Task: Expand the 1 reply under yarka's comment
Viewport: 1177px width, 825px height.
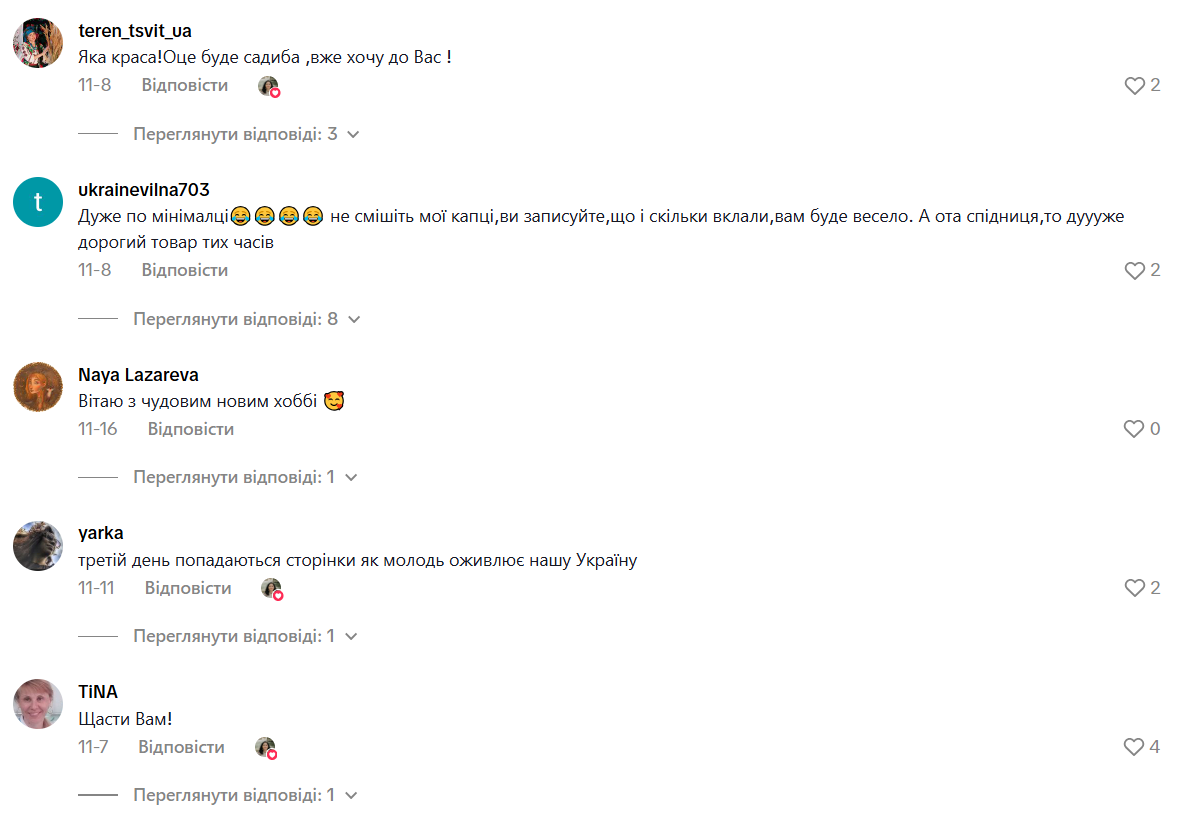Action: tap(245, 637)
